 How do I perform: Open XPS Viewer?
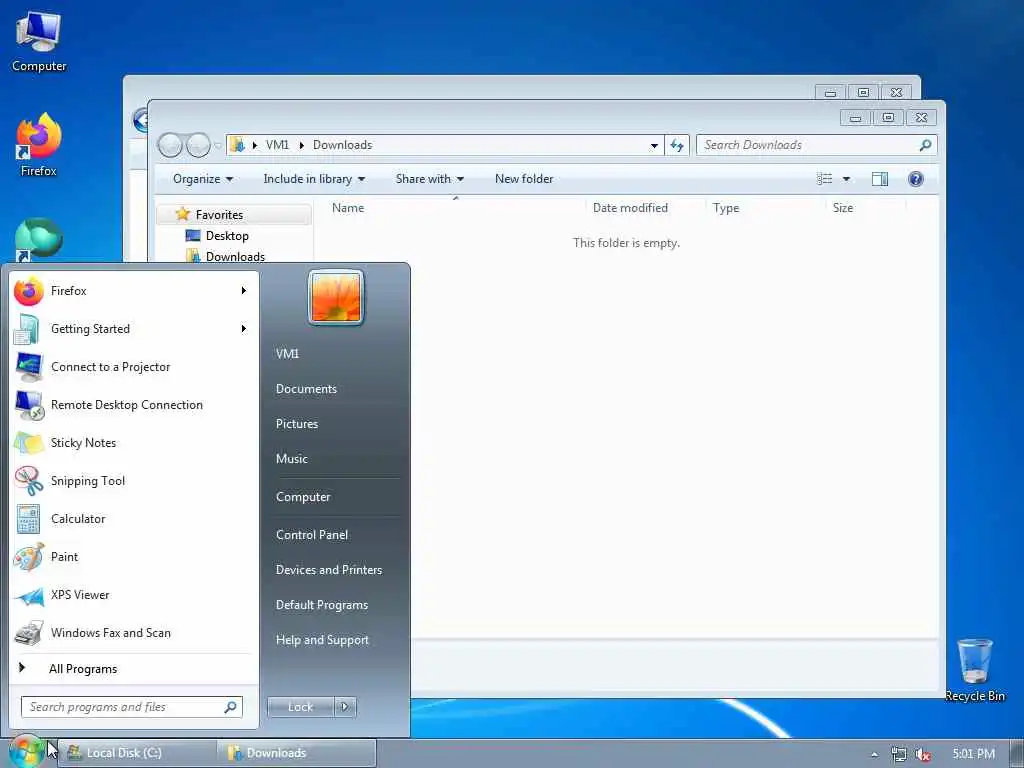(x=134, y=595)
